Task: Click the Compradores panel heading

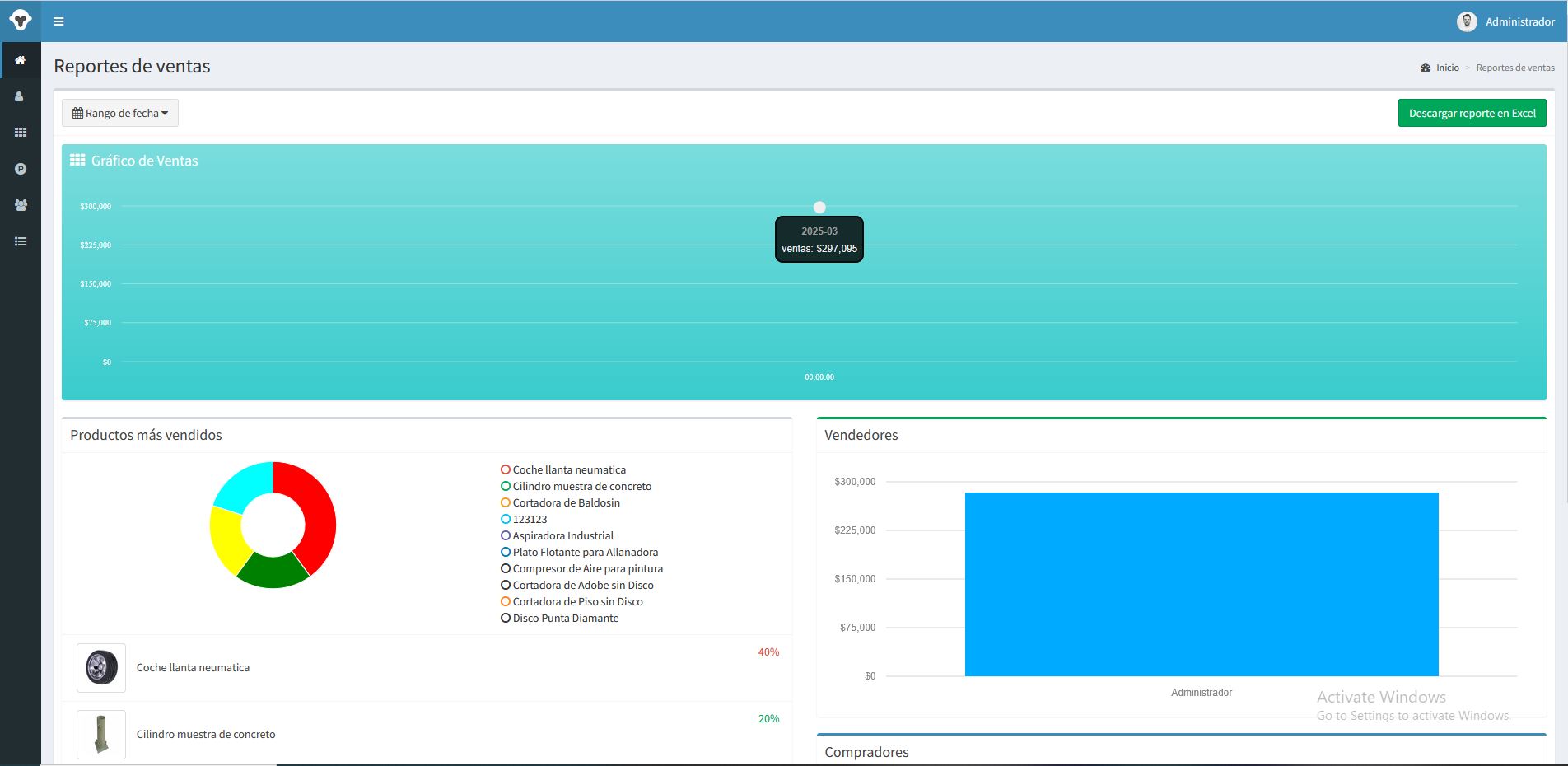Action: point(866,752)
